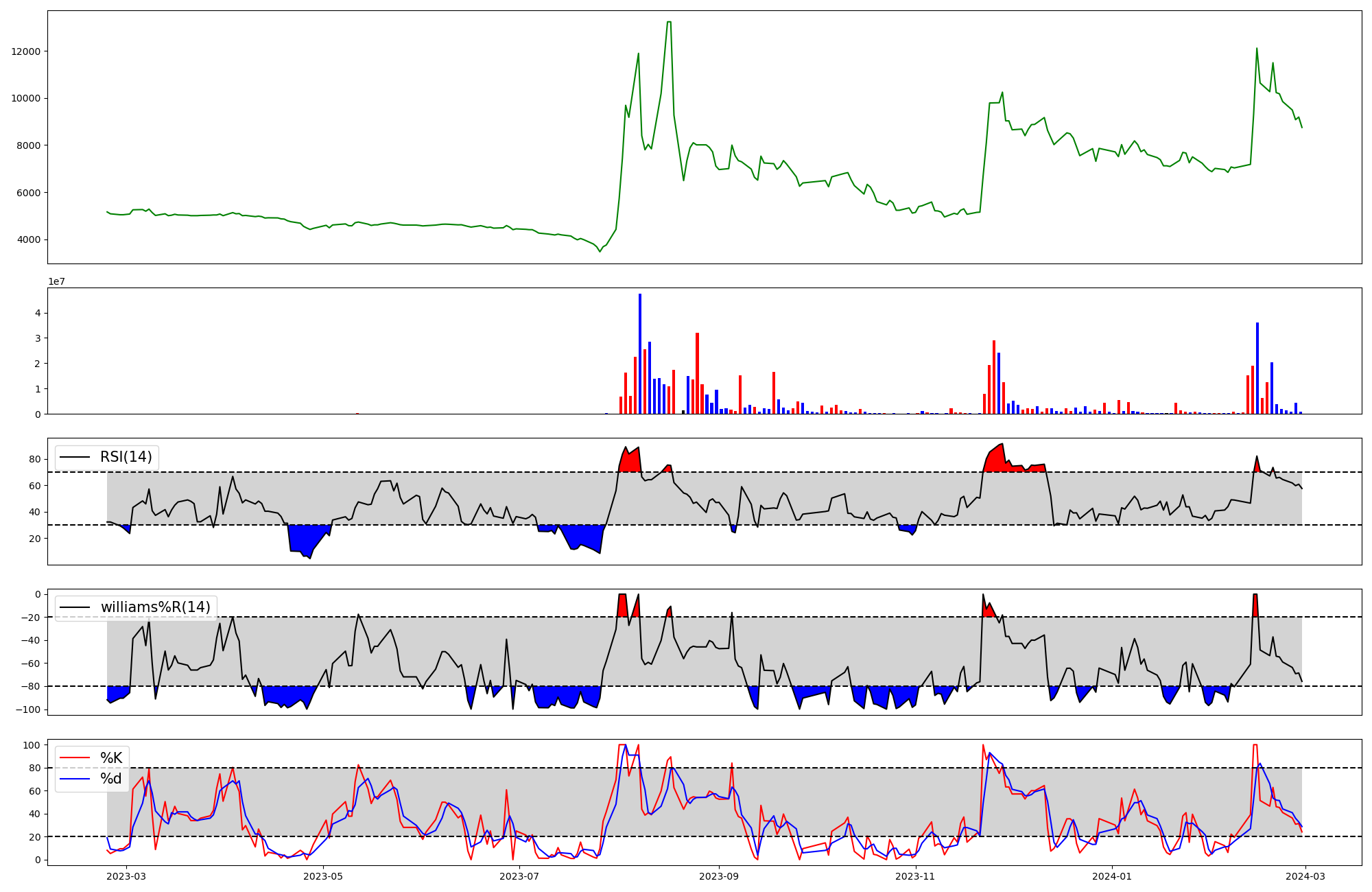The height and width of the screenshot is (892, 1372).
Task: Click the 8000 price axis tick label
Action: click(x=29, y=145)
